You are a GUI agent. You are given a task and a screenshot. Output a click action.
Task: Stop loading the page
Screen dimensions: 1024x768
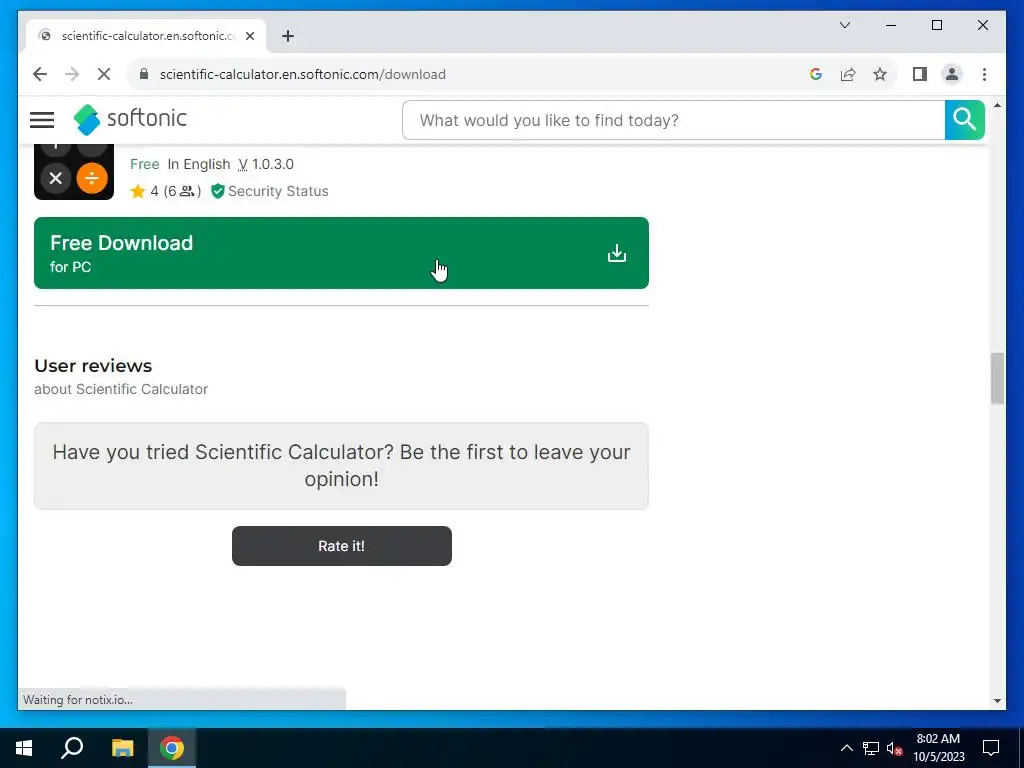(104, 74)
